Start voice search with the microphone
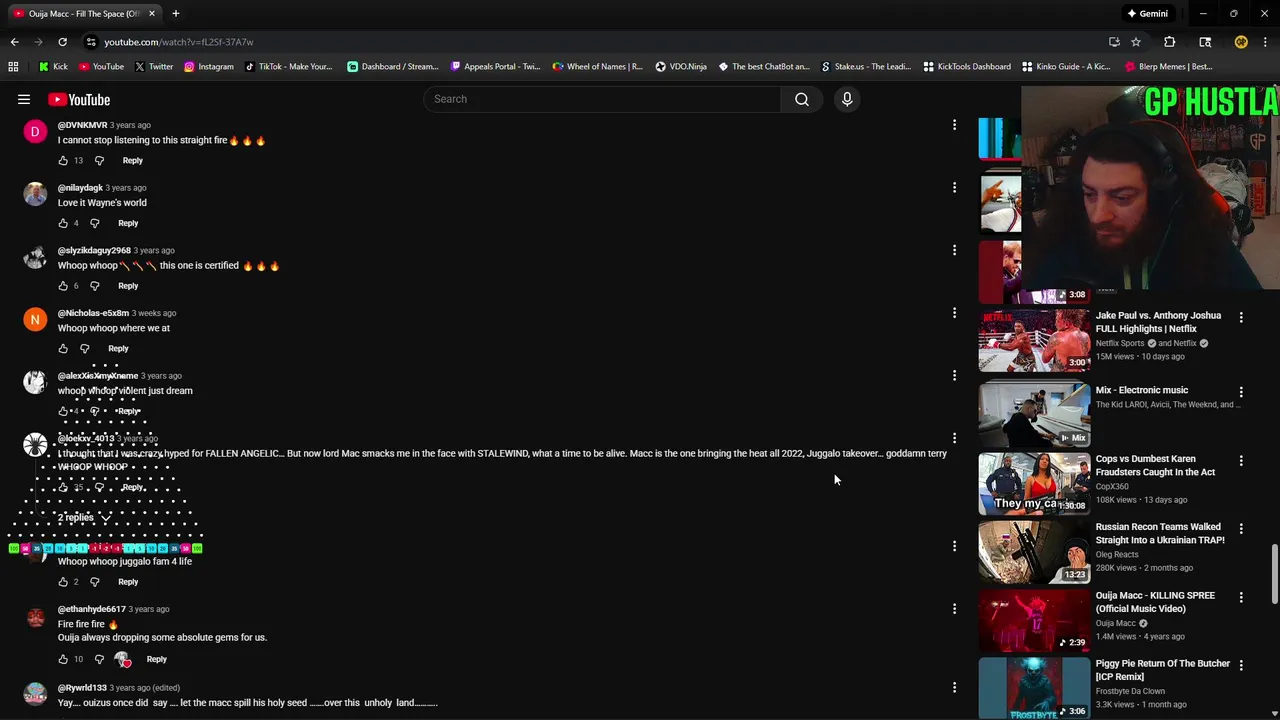Image resolution: width=1280 pixels, height=720 pixels. click(x=847, y=99)
